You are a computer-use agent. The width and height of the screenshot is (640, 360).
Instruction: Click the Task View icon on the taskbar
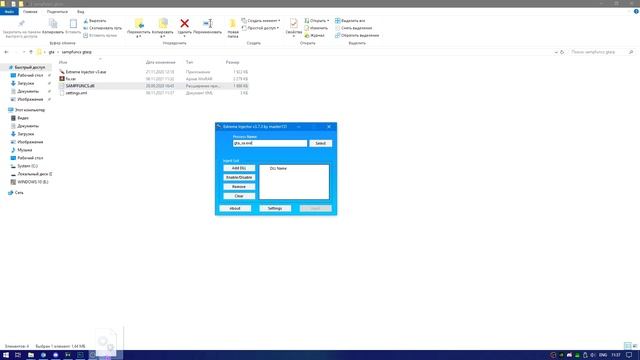[18, 355]
